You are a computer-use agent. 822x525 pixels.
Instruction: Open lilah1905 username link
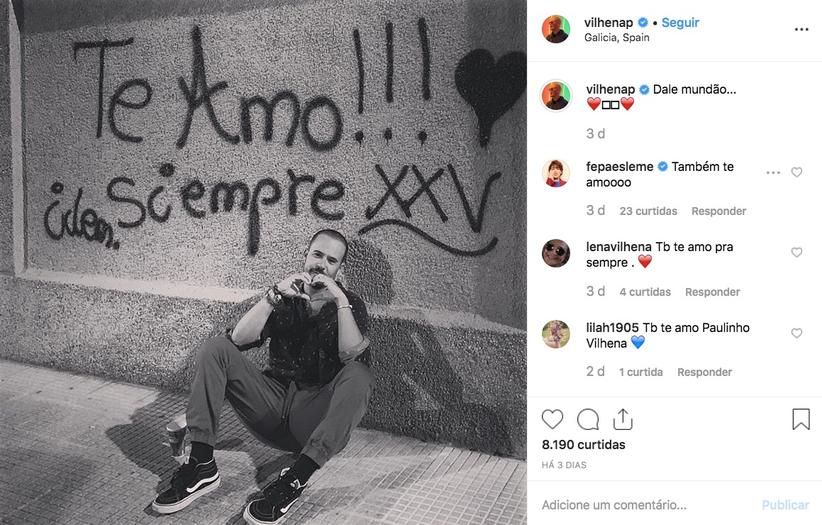pos(612,327)
